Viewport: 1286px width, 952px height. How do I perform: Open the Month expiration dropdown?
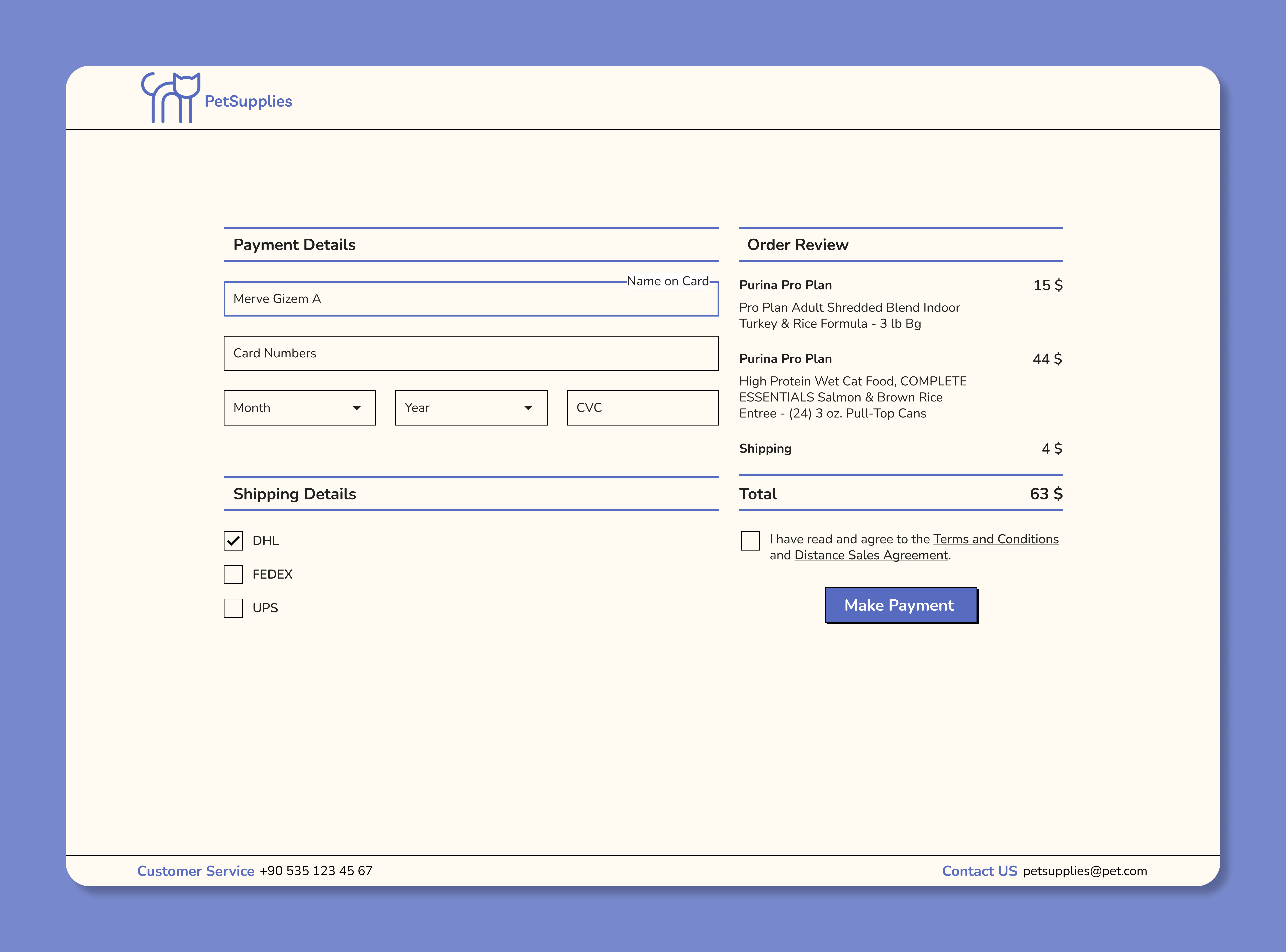point(299,407)
